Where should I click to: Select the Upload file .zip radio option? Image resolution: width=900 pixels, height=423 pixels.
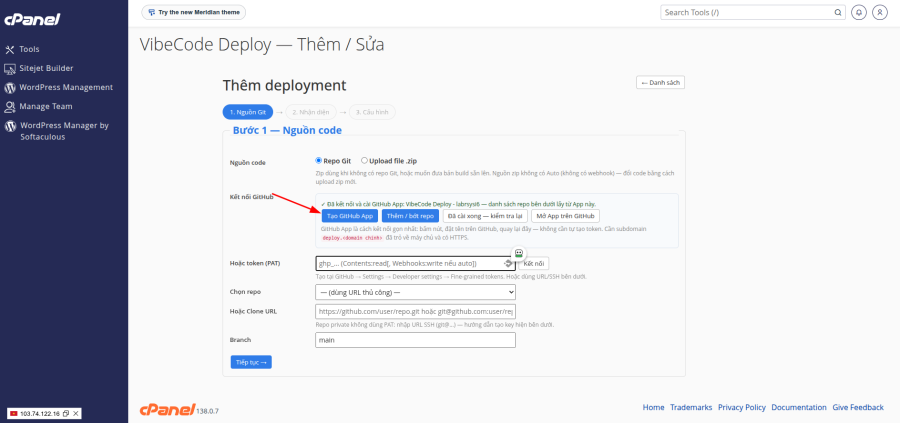tap(364, 161)
